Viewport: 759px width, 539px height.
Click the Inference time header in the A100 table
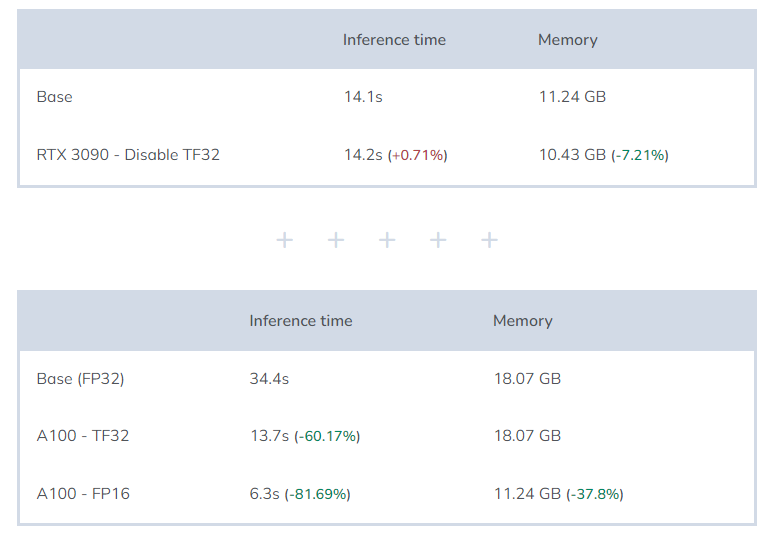pyautogui.click(x=301, y=321)
